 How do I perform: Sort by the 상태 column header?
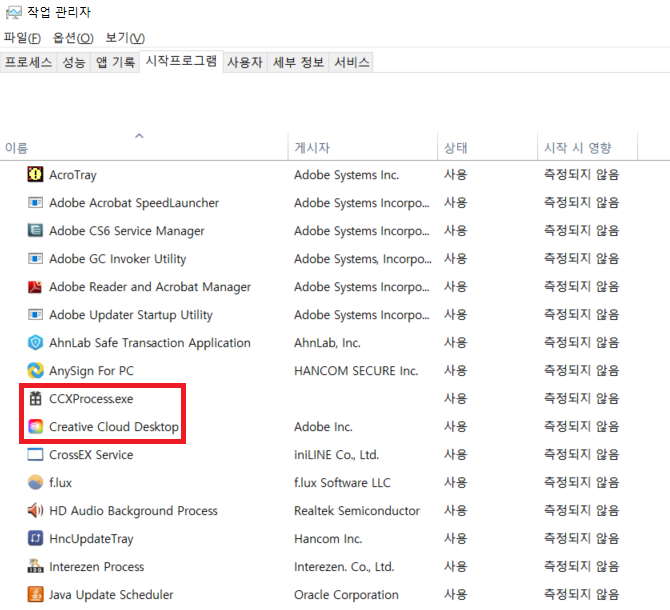455,148
